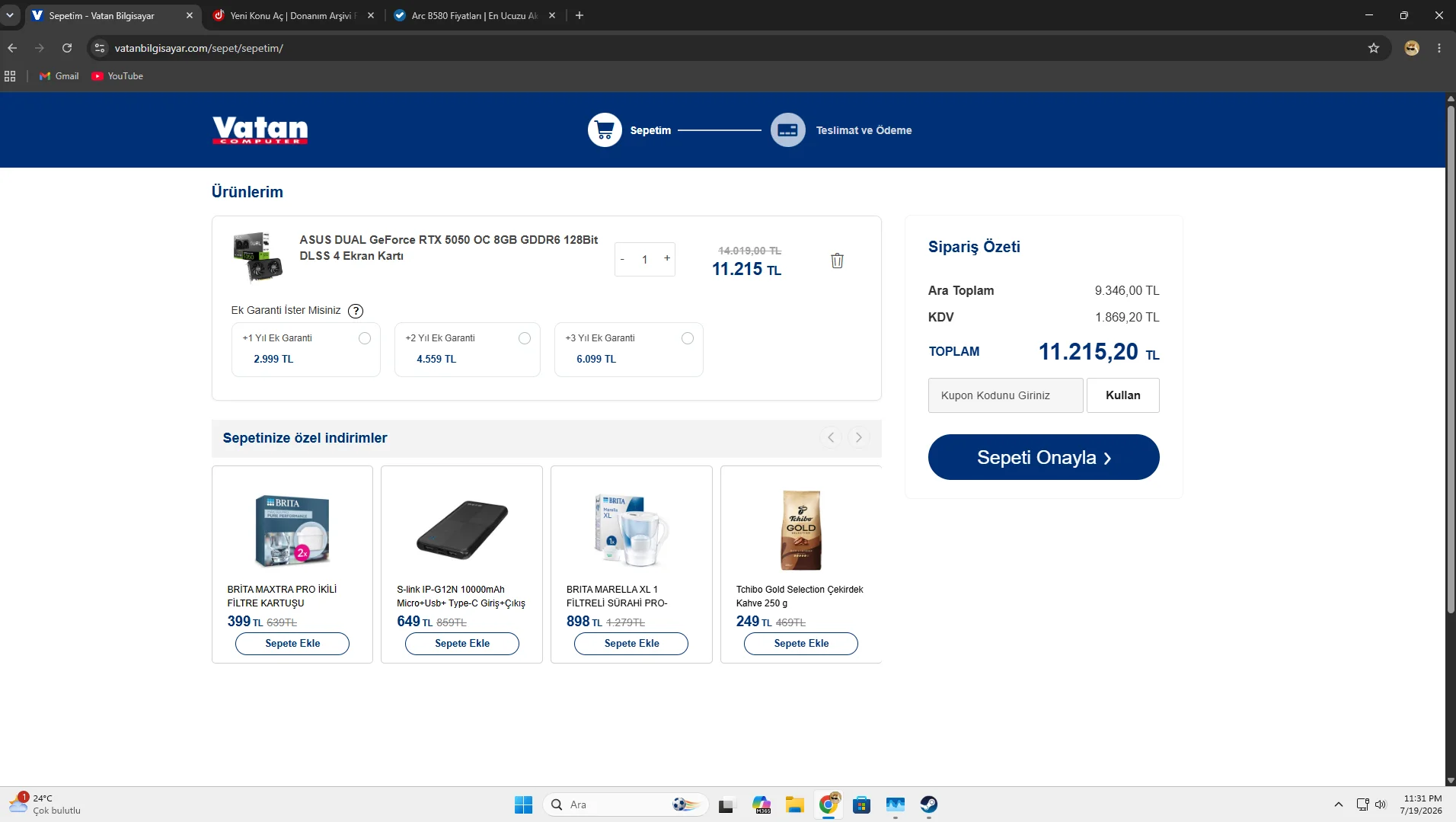Click the quantity value field
Image resolution: width=1456 pixels, height=822 pixels.
(x=645, y=260)
